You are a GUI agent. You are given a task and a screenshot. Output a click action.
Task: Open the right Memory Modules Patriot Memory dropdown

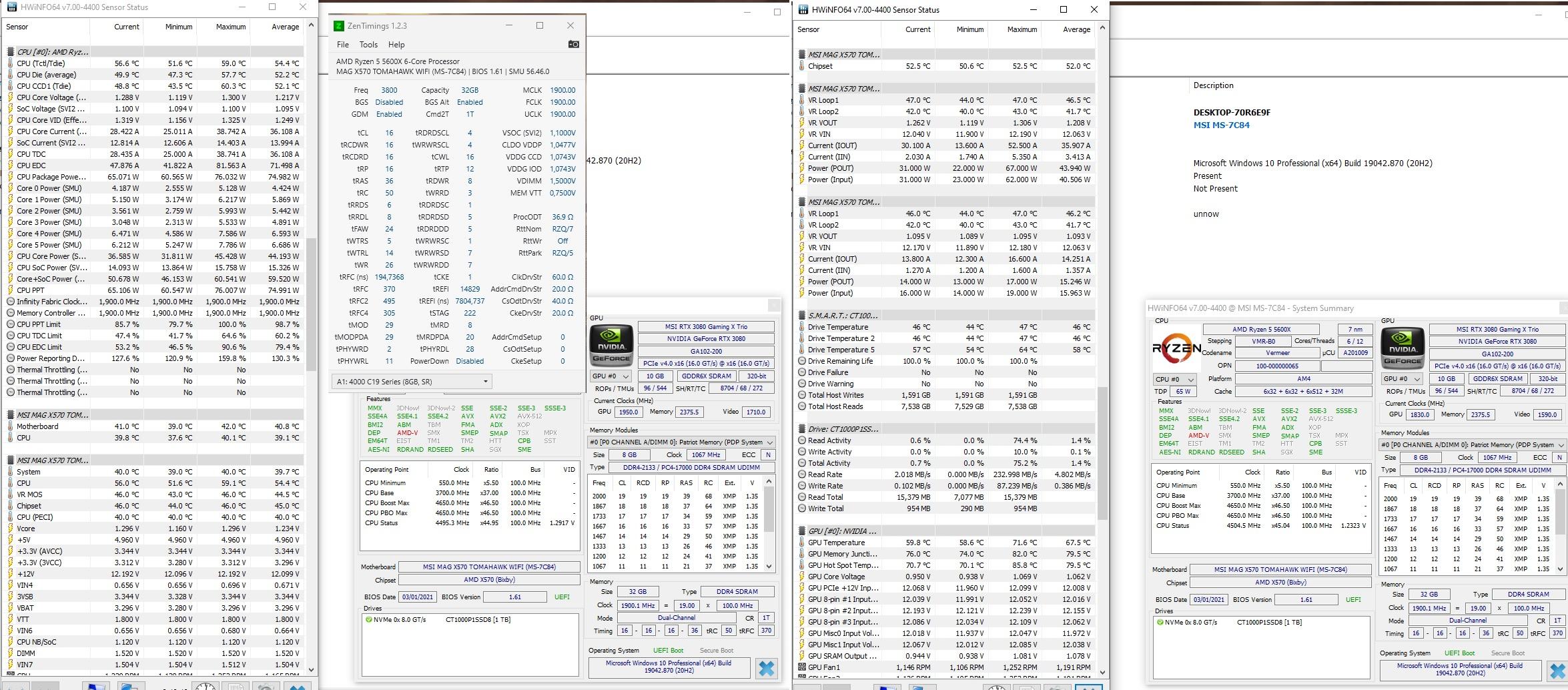[1473, 445]
